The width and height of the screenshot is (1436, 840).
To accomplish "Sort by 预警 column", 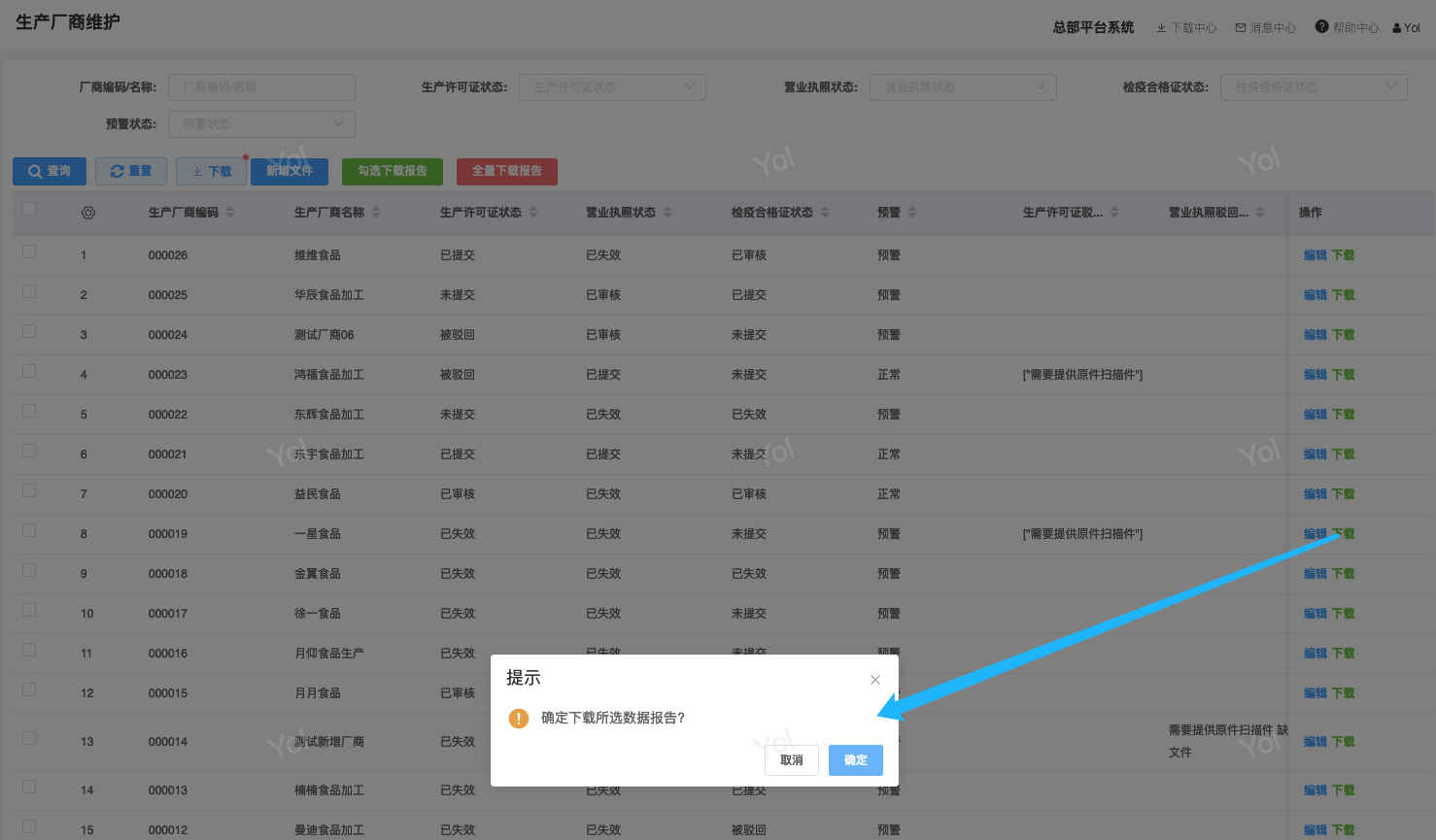I will pyautogui.click(x=912, y=212).
